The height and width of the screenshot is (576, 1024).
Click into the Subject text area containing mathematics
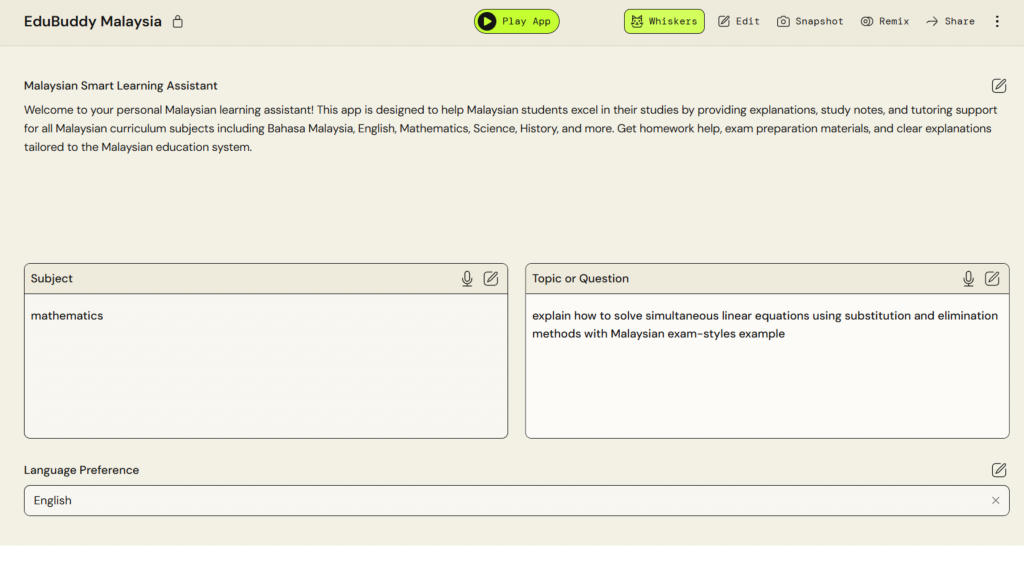[266, 365]
